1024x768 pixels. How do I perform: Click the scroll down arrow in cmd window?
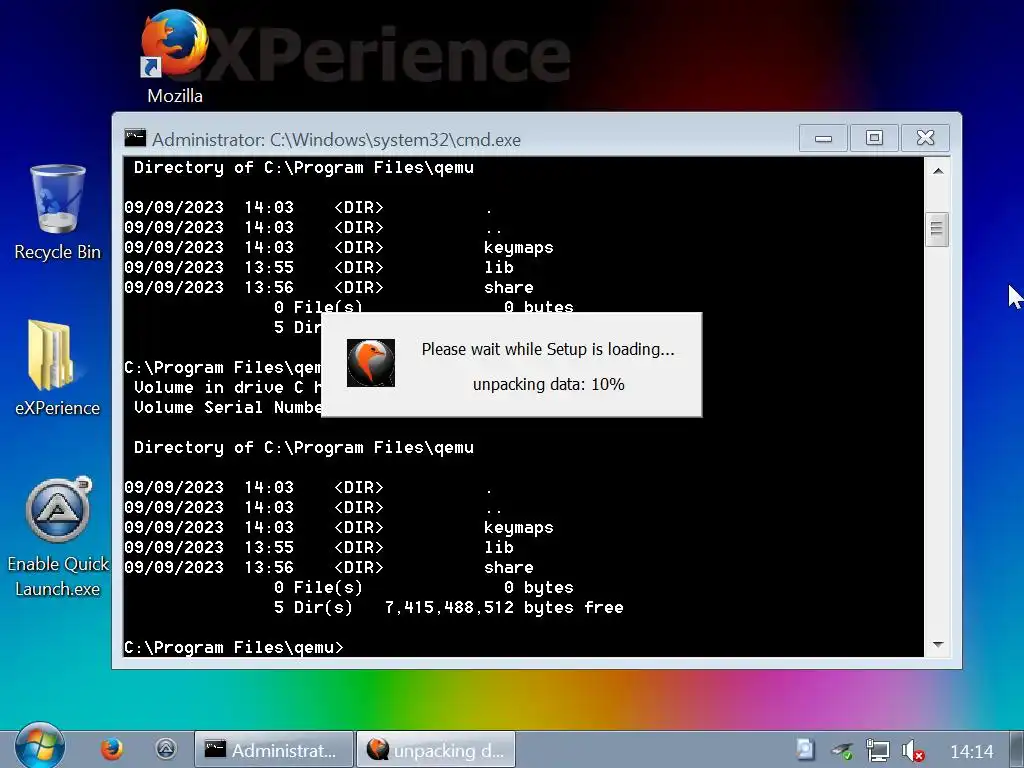938,645
